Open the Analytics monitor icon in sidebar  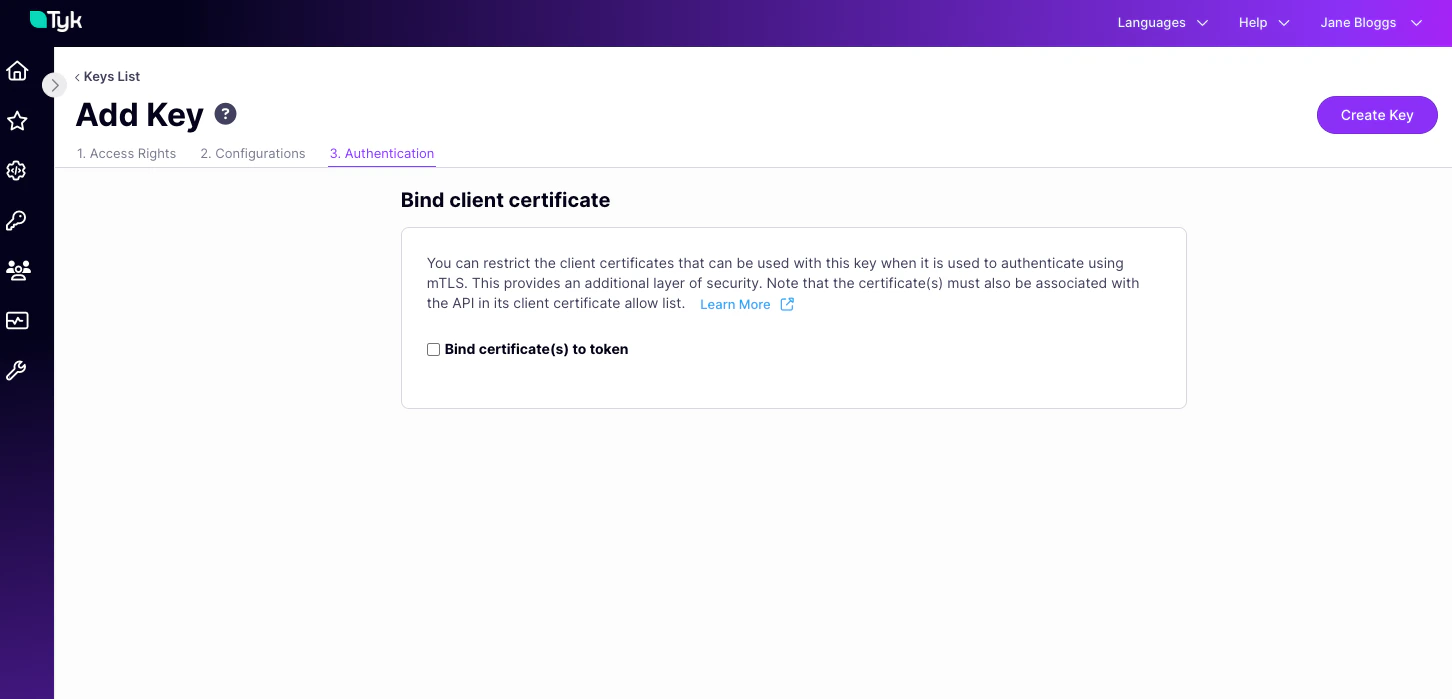[x=16, y=321]
